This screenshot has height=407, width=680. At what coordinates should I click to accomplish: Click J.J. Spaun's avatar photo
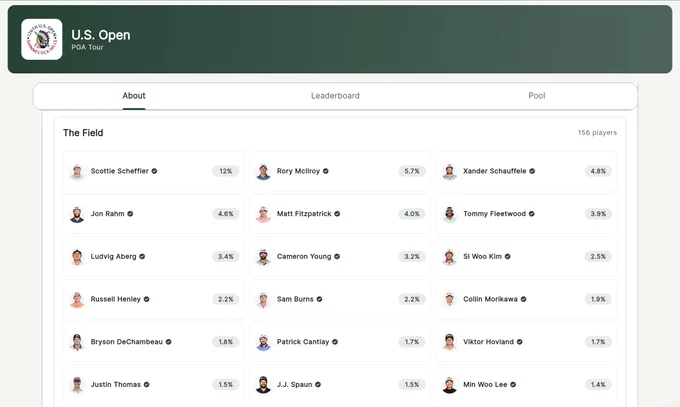pyautogui.click(x=263, y=384)
